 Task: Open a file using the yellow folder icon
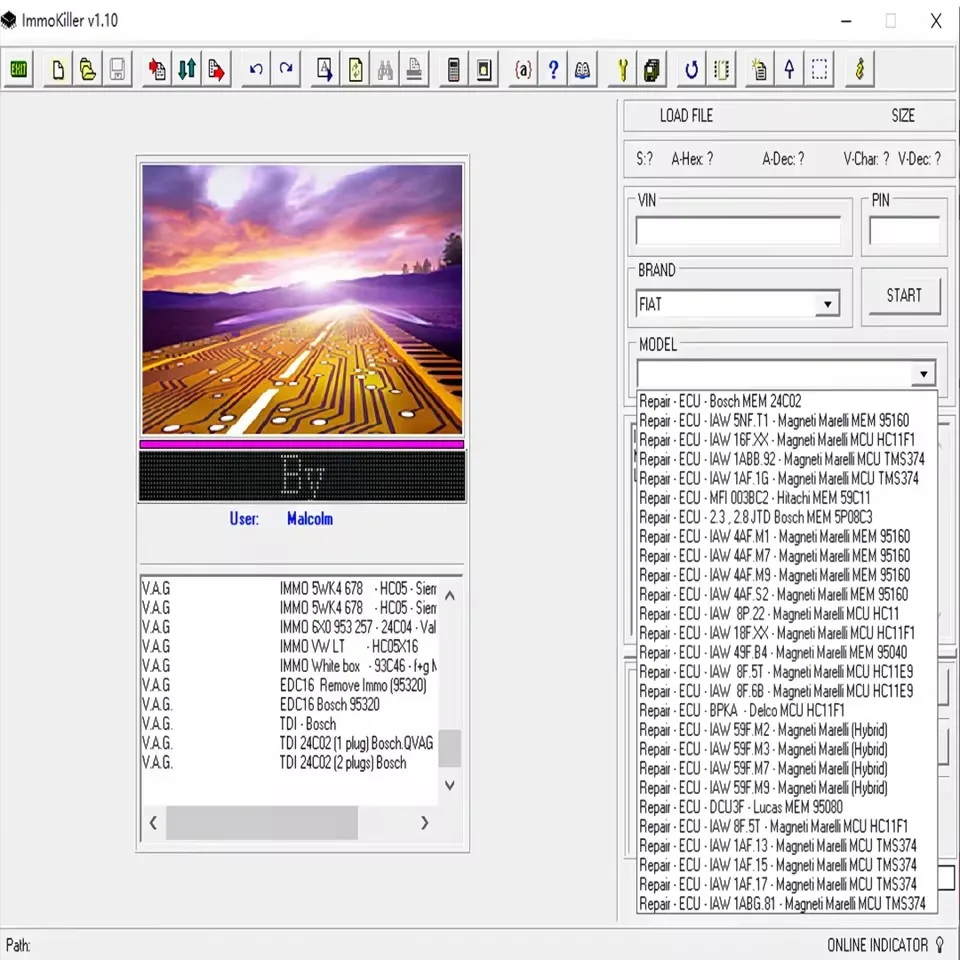pyautogui.click(x=87, y=69)
